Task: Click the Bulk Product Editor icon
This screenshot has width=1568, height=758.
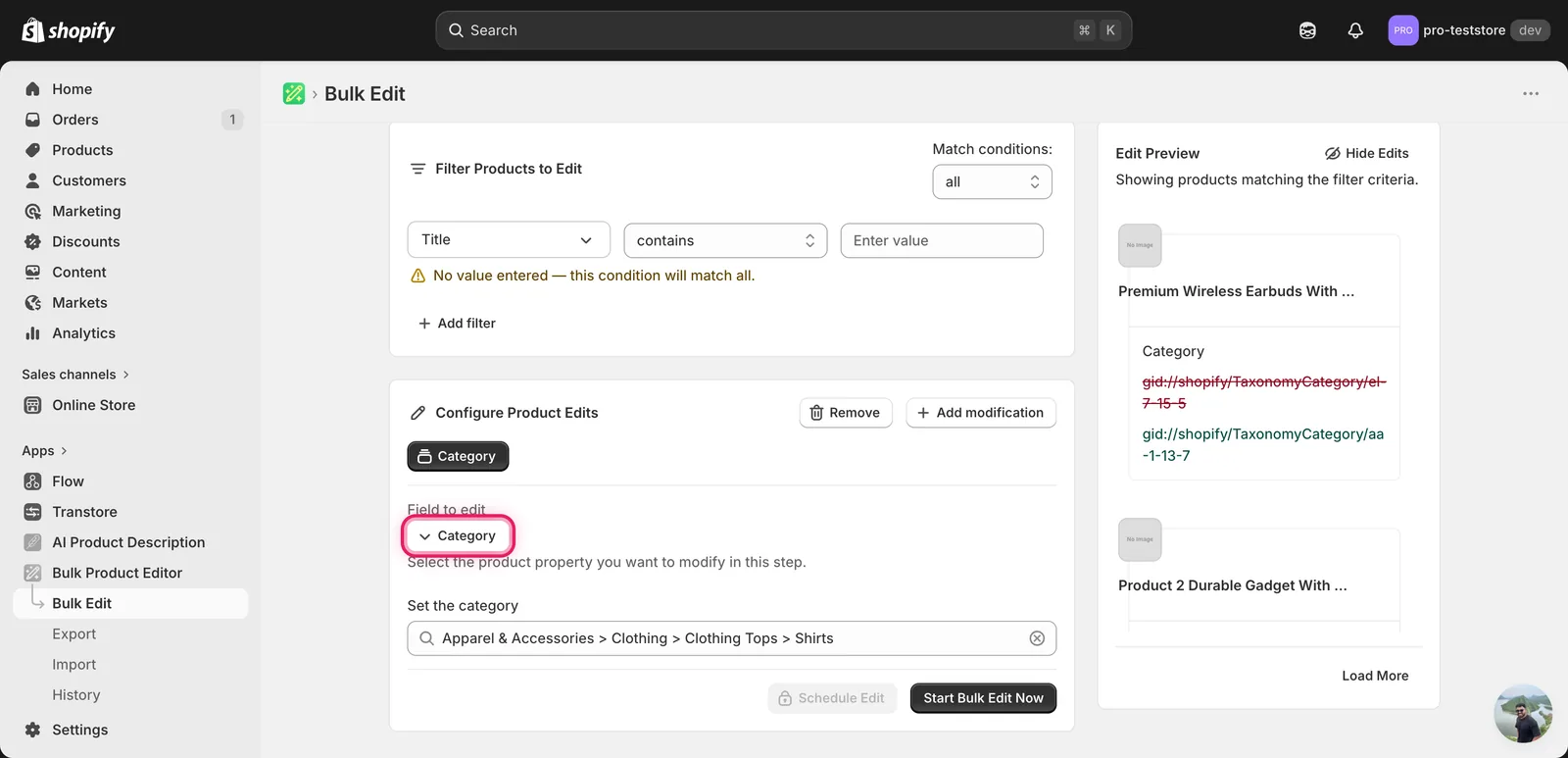Action: pos(32,573)
